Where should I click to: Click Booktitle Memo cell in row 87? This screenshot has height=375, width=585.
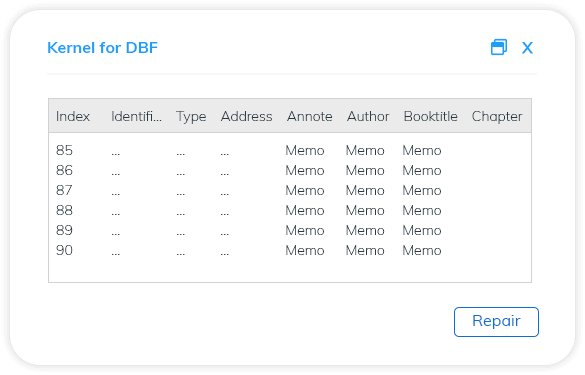click(x=422, y=190)
